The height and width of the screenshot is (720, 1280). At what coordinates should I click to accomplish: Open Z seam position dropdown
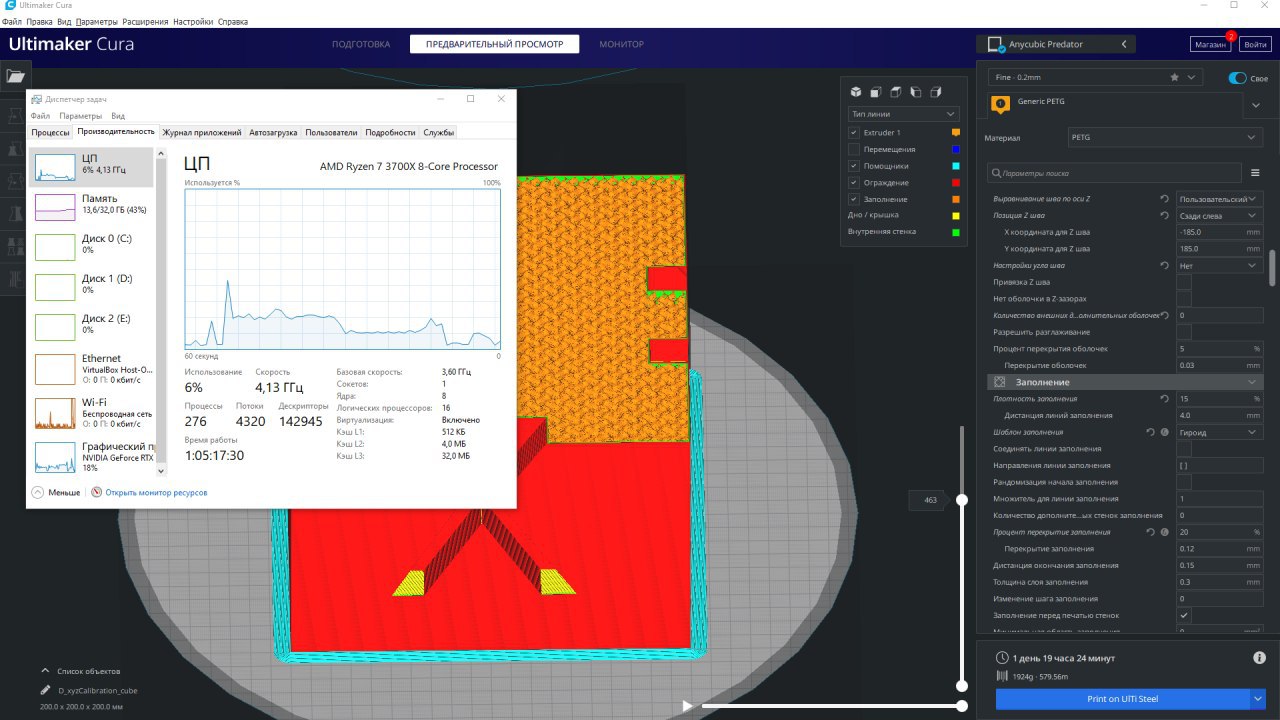point(1220,215)
